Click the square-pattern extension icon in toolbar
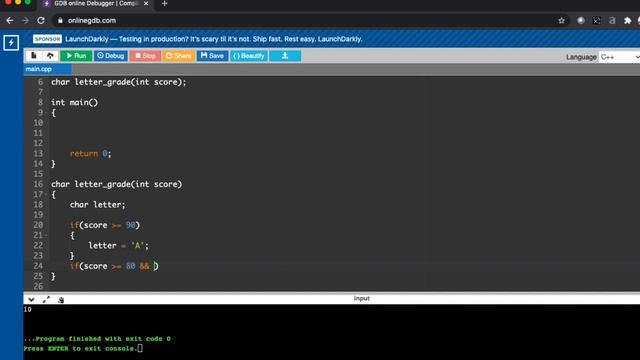This screenshot has height=360, width=640. click(596, 20)
